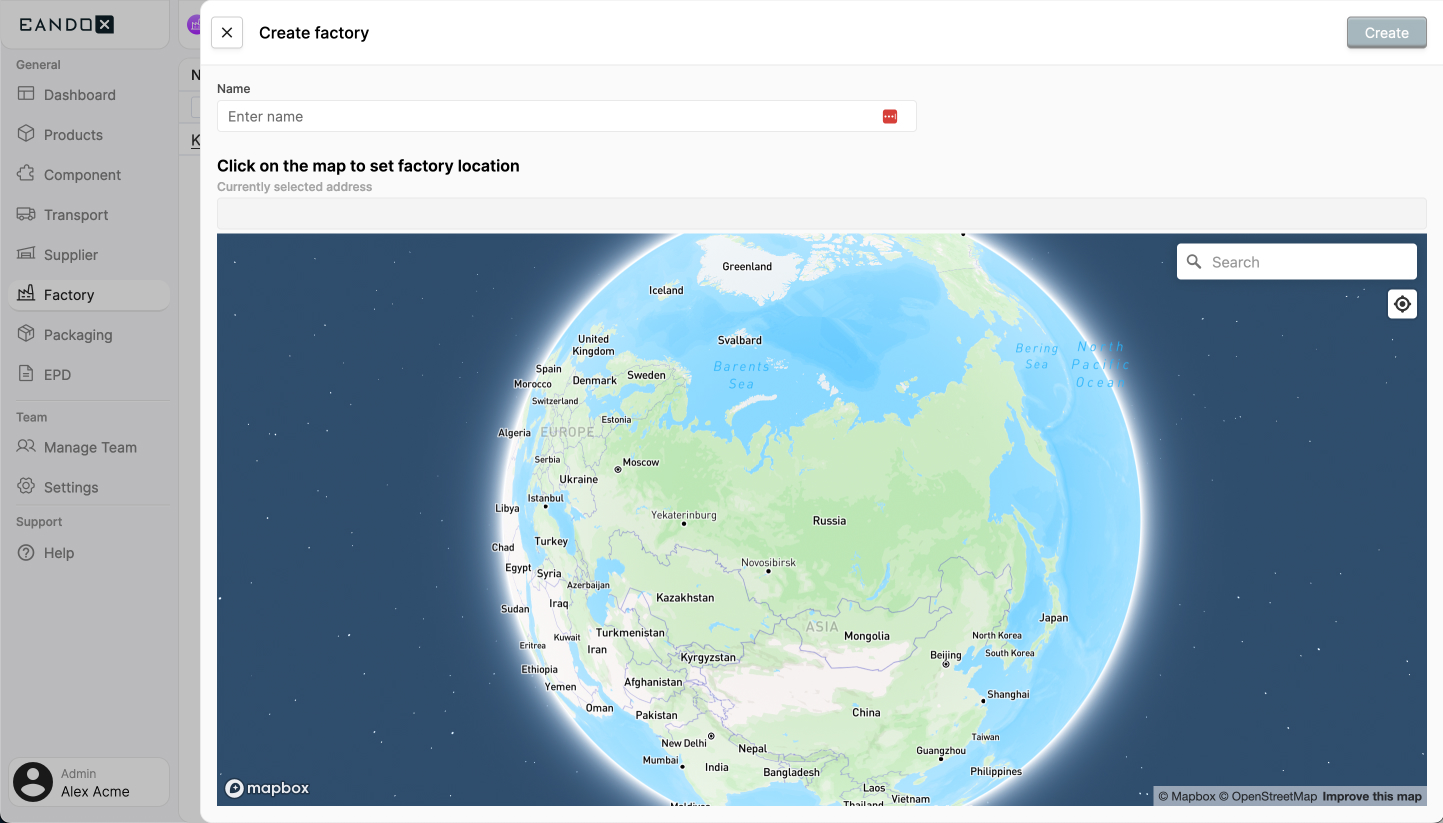Click the EPD document icon
The height and width of the screenshot is (823, 1443).
(26, 374)
